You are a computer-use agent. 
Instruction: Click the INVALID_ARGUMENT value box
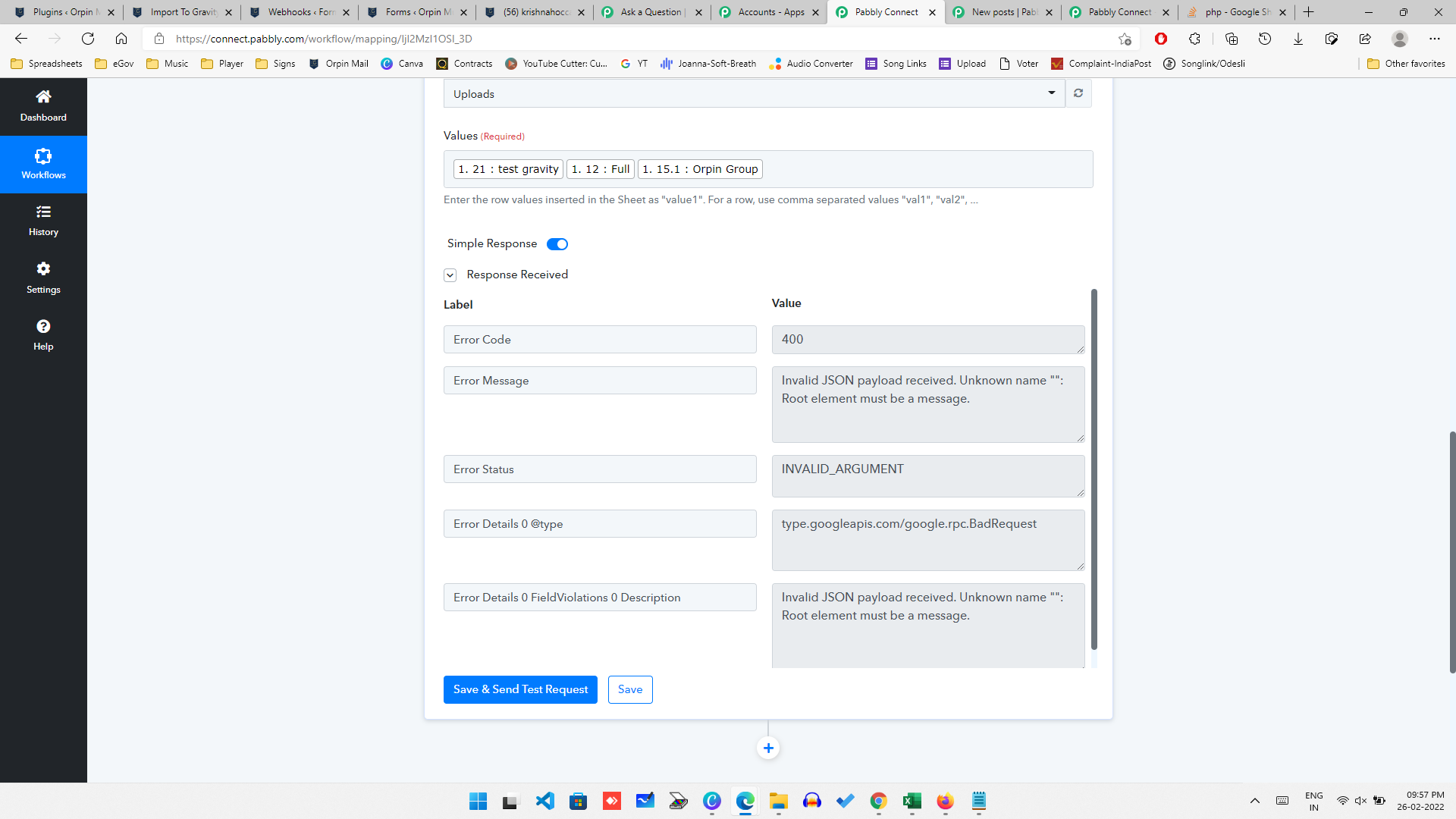pyautogui.click(x=928, y=476)
